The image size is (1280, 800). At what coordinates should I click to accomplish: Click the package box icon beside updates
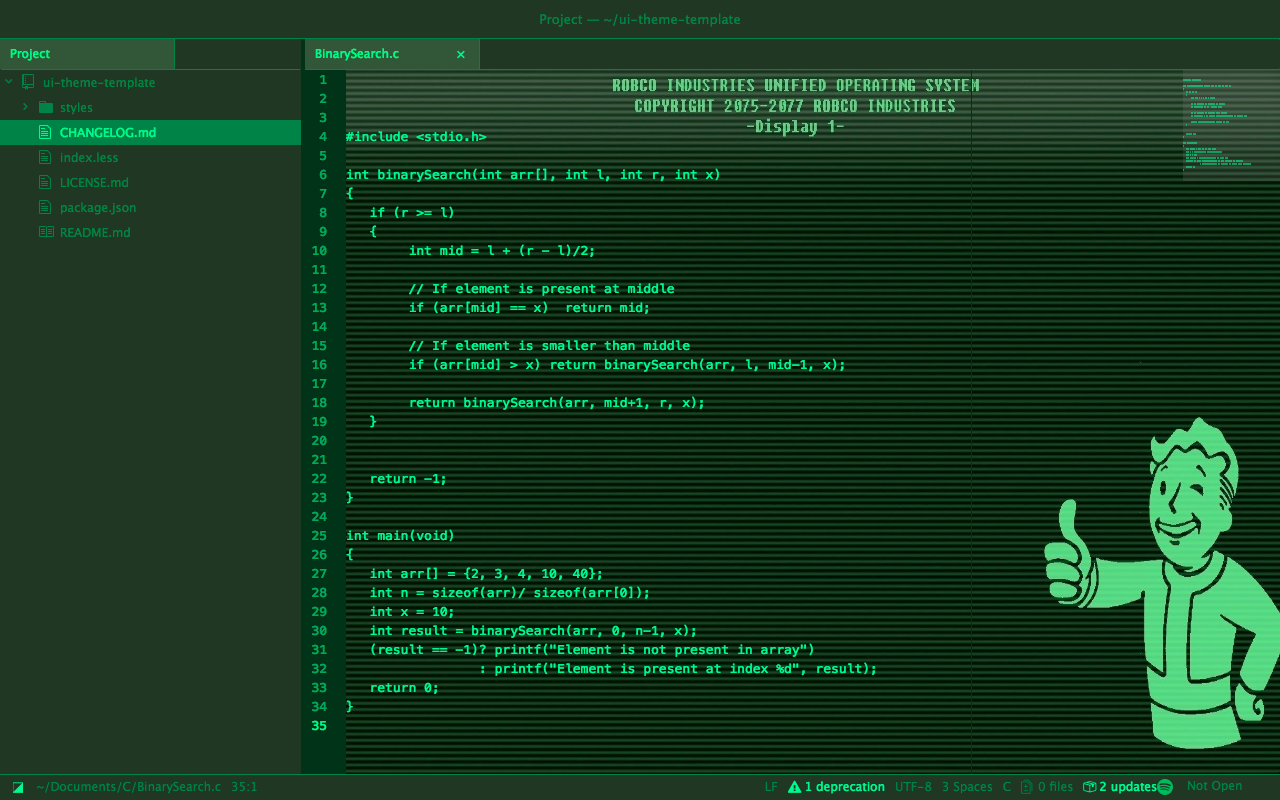click(x=1089, y=787)
